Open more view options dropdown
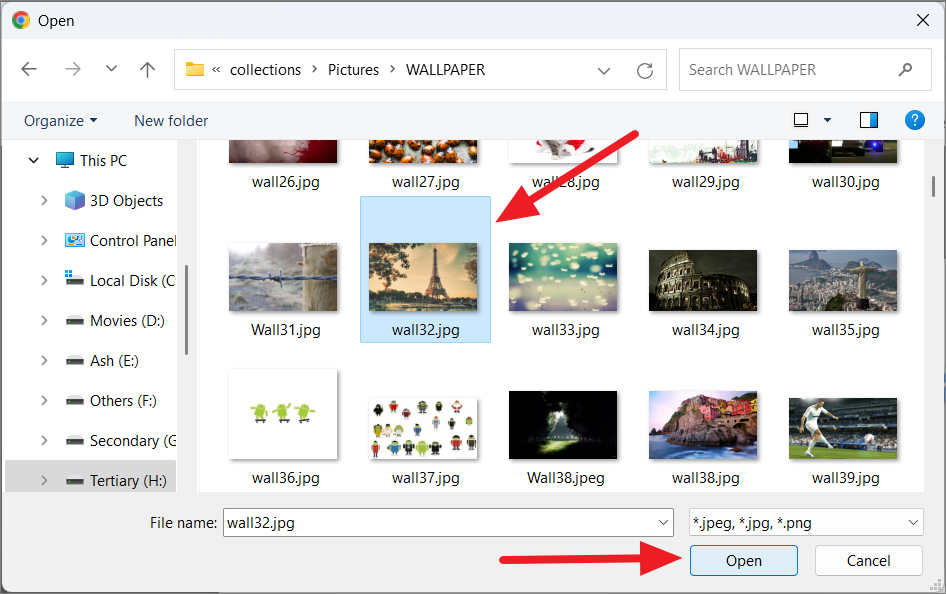Screen dimensions: 946x594 click(827, 120)
